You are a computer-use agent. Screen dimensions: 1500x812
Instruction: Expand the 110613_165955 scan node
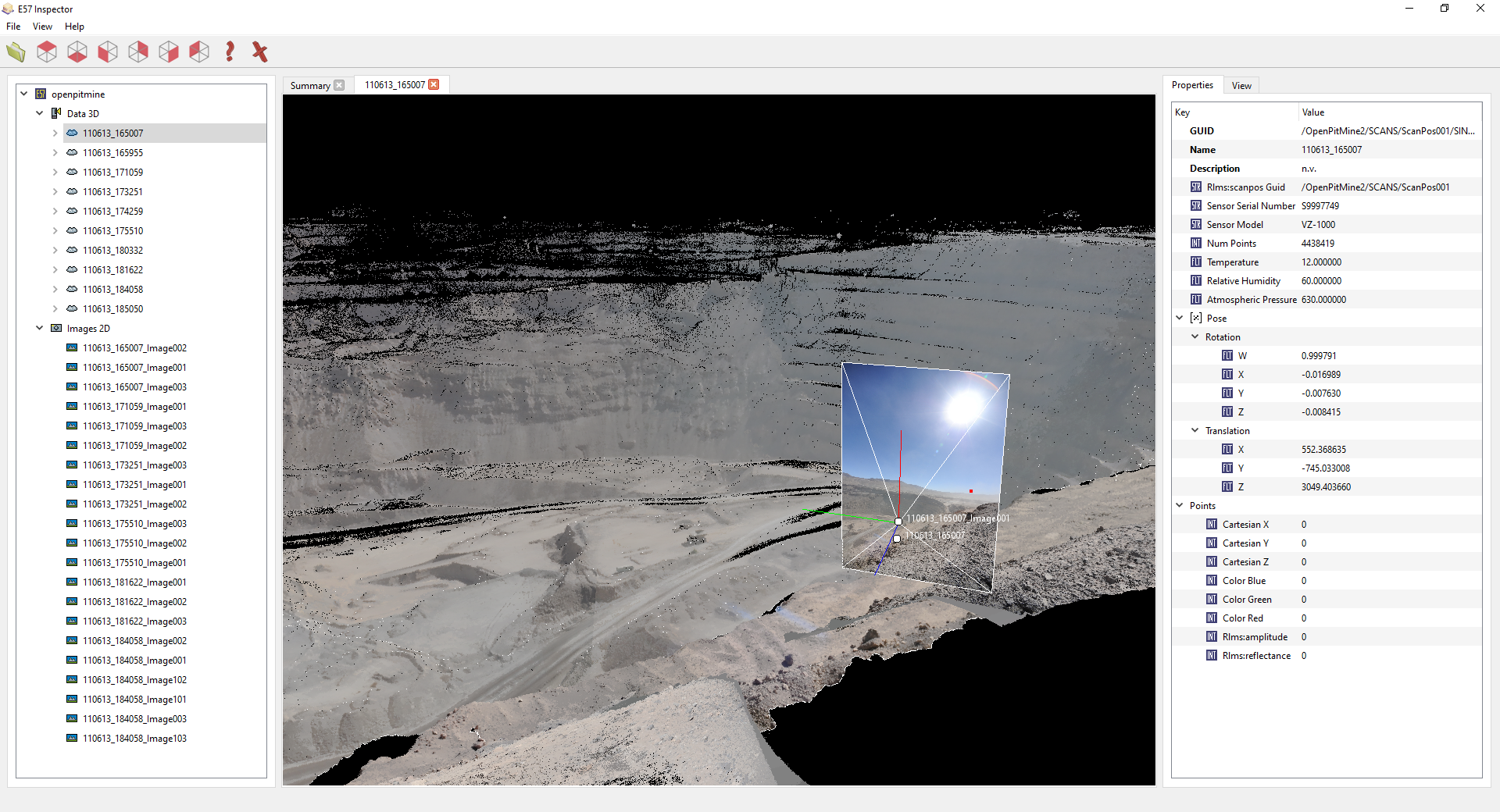[55, 153]
